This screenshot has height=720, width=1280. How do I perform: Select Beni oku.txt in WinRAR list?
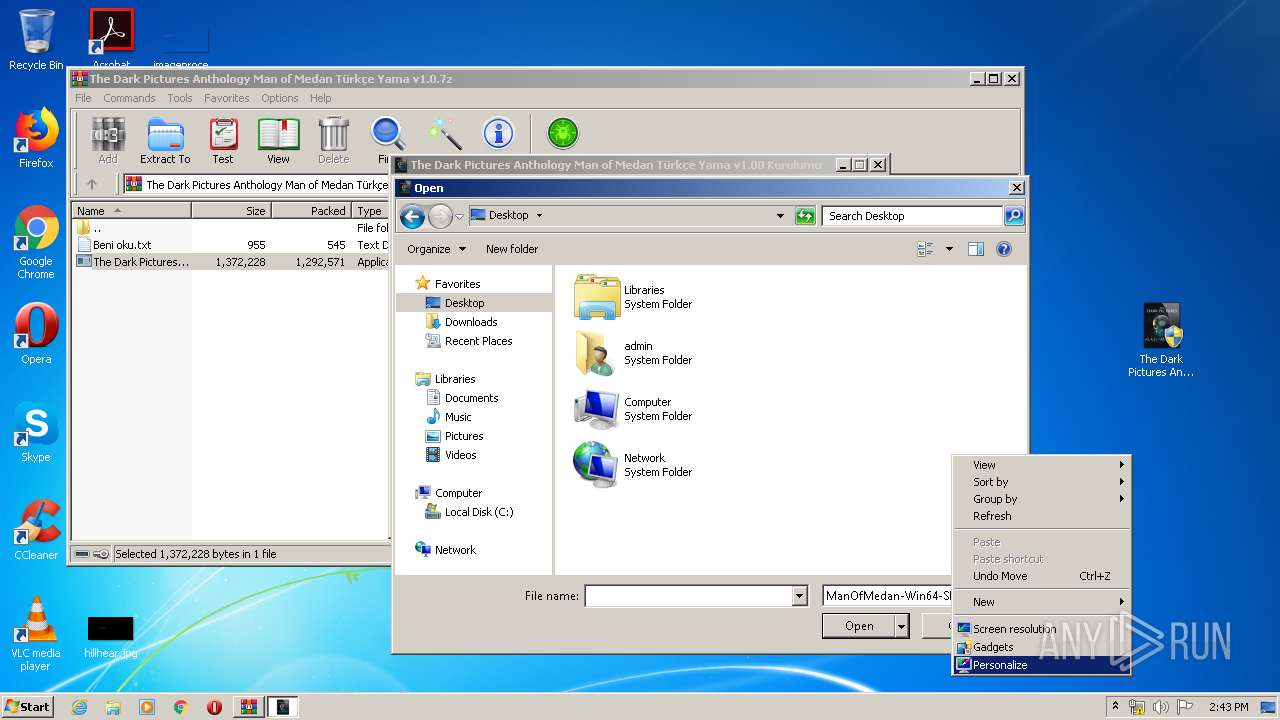pos(122,244)
